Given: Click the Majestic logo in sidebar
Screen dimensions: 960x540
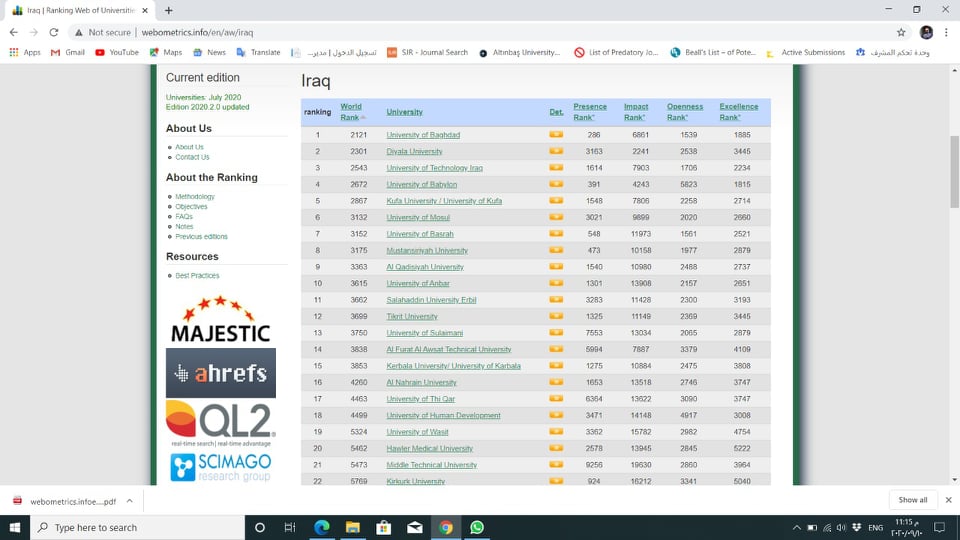Looking at the screenshot, I should point(220,320).
